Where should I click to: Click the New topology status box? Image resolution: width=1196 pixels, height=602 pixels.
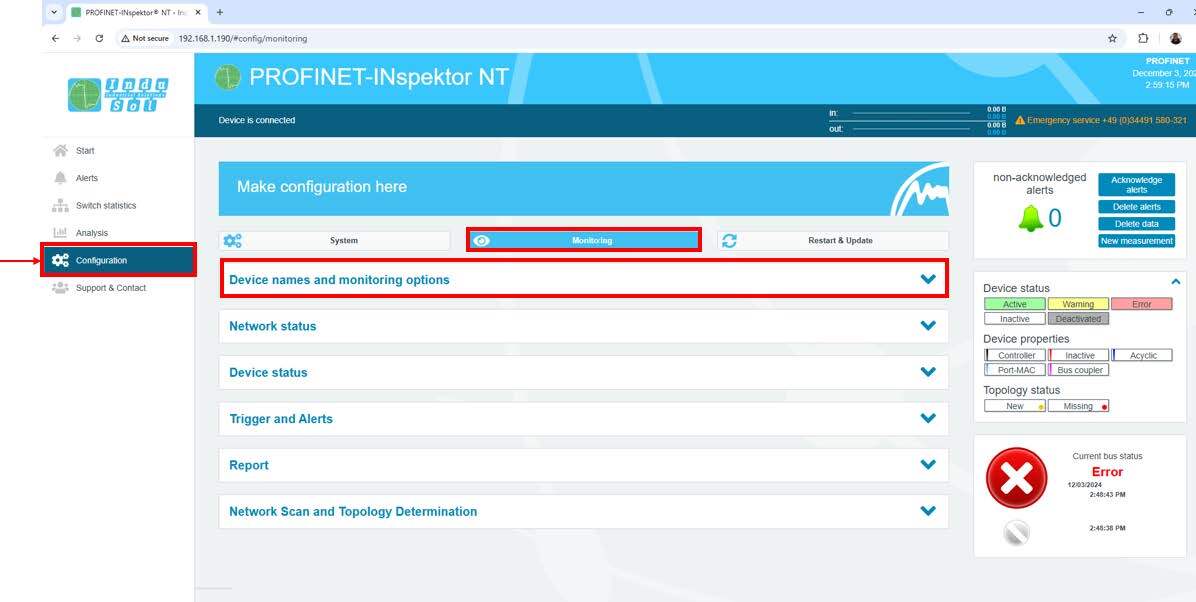pyautogui.click(x=1014, y=407)
